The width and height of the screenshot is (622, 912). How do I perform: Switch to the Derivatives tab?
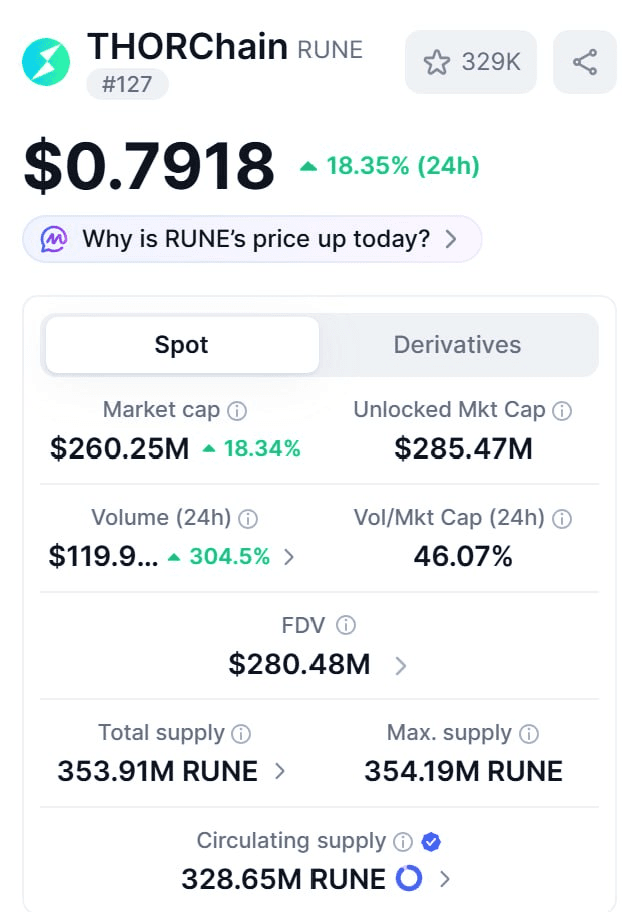[457, 345]
